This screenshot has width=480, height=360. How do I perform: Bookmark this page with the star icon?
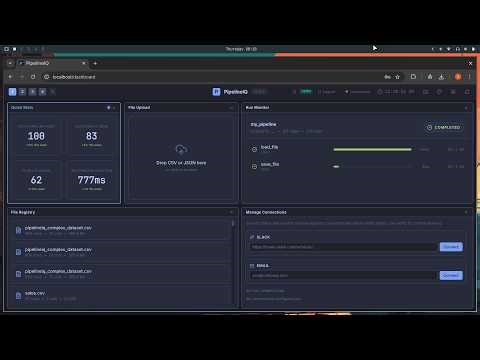(397, 77)
